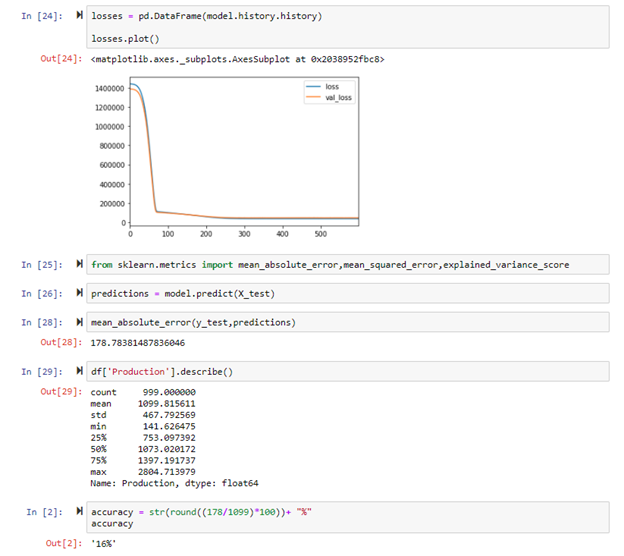This screenshot has width=624, height=556.
Task: Click the df['Production'].describe() code cell
Action: 161,371
